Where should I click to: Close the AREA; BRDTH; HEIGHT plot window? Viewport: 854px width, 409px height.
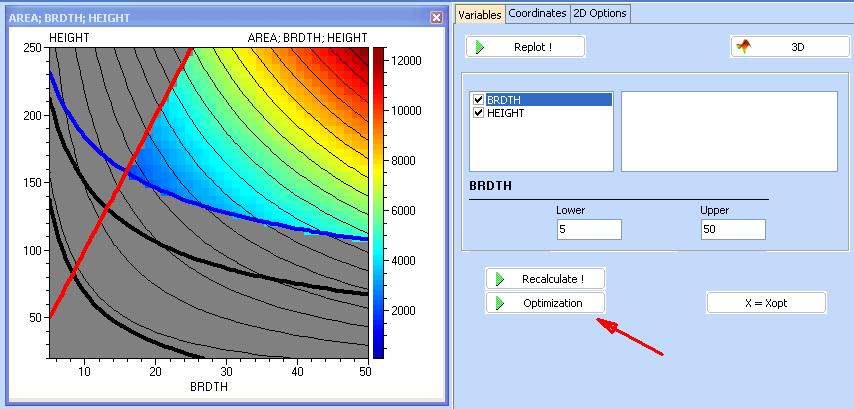click(436, 18)
